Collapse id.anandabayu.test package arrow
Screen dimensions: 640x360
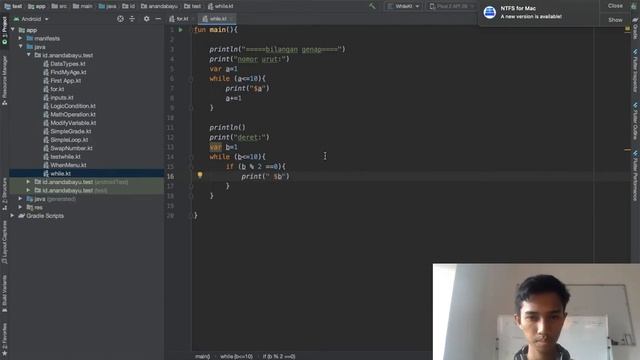tap(29, 55)
